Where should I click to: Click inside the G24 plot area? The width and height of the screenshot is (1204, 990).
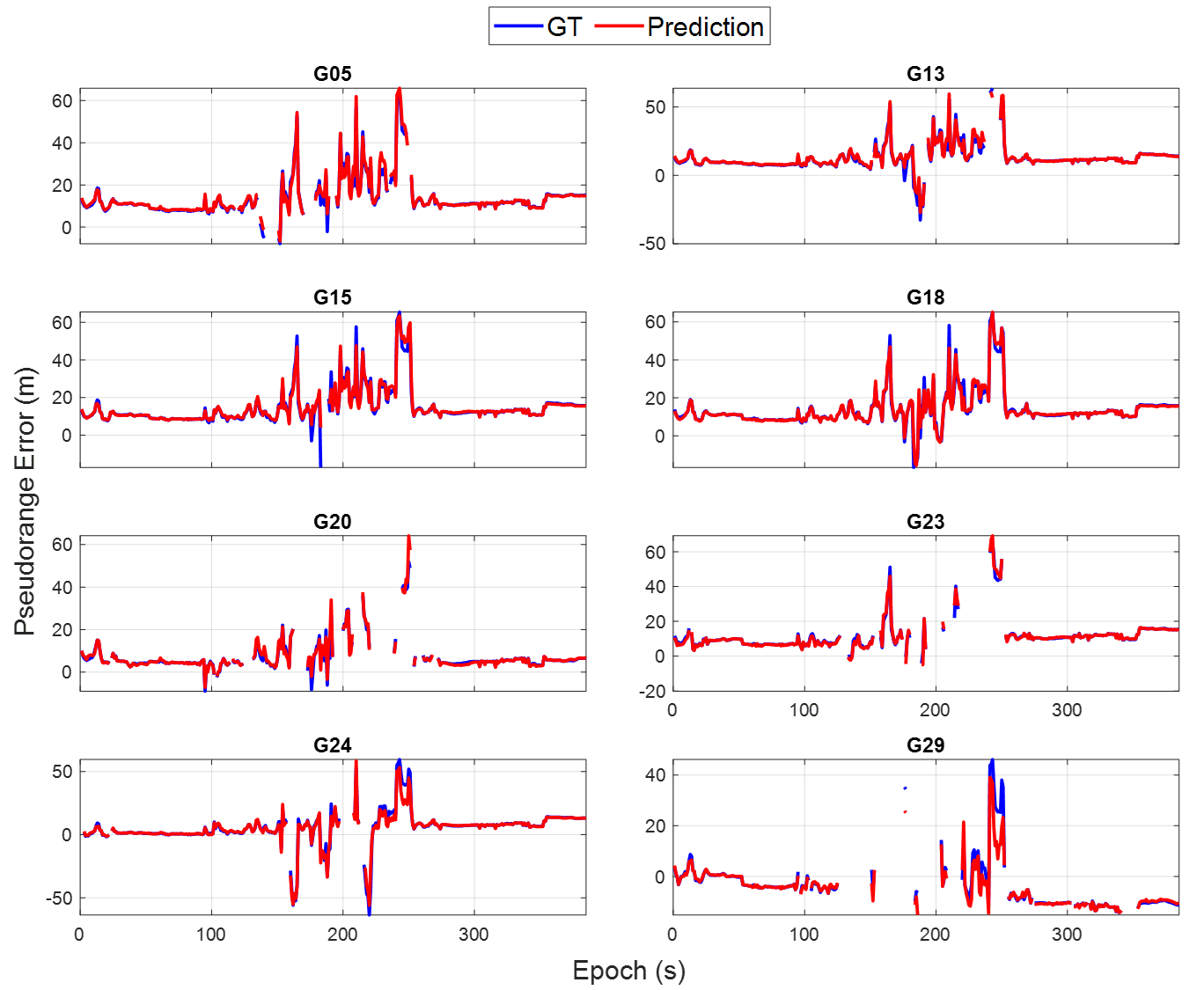pyautogui.click(x=333, y=837)
